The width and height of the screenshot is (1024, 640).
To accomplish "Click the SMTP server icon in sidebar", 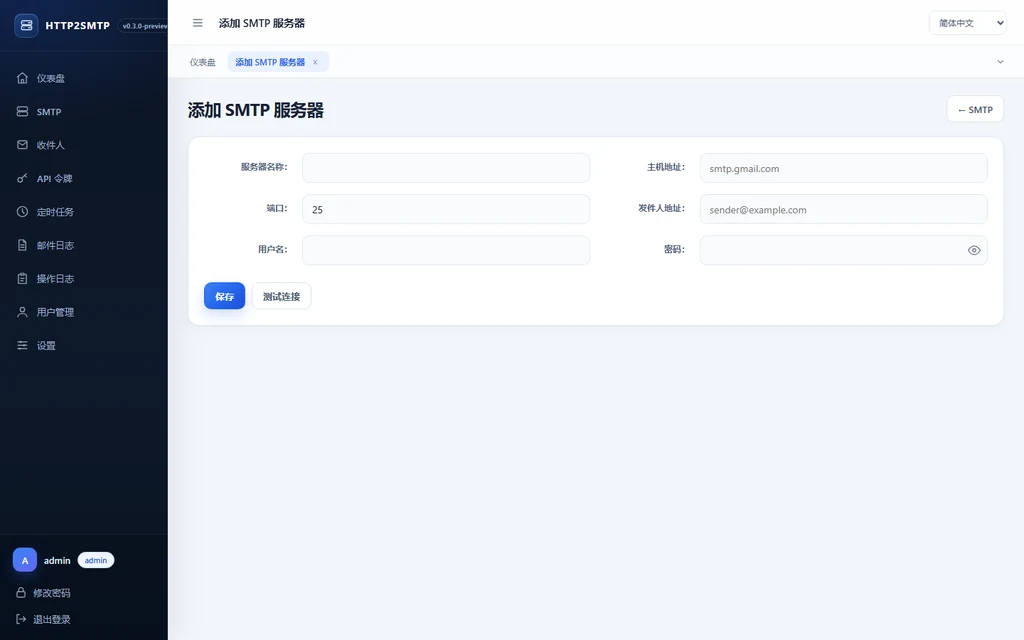I will coord(22,112).
